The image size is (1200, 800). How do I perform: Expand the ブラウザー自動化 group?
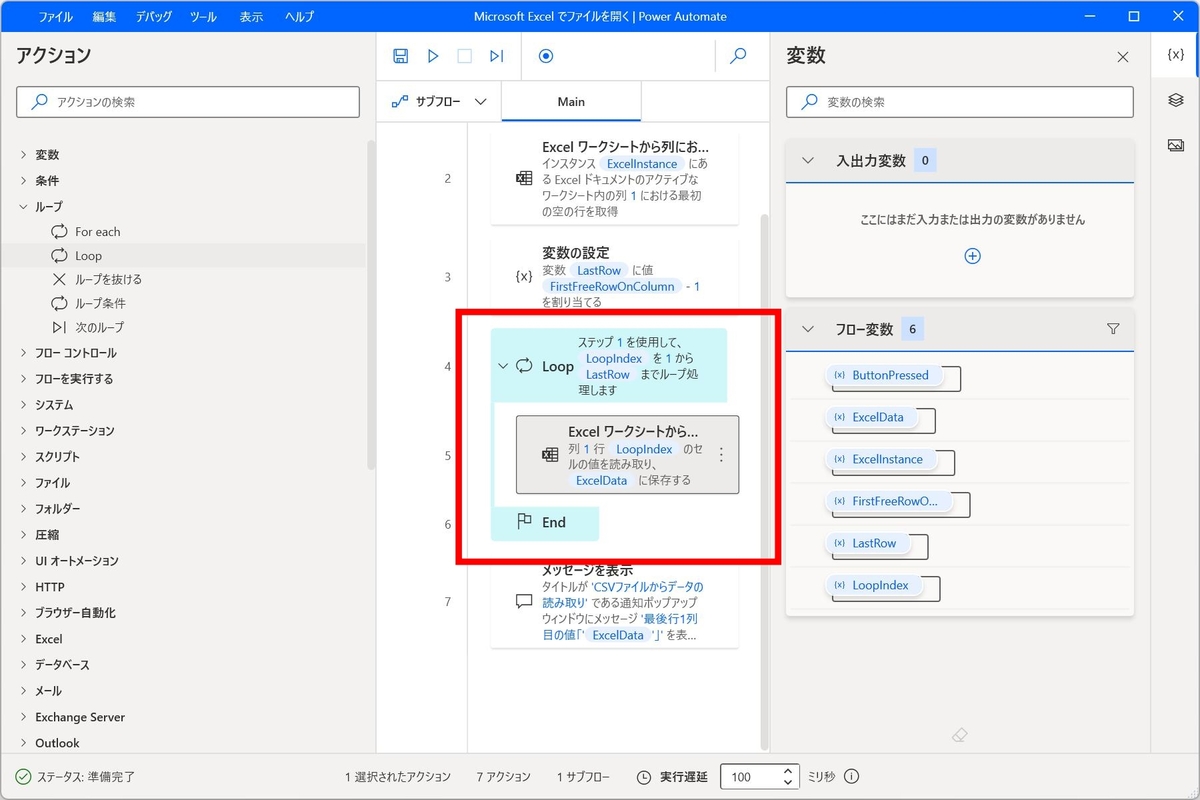24,613
